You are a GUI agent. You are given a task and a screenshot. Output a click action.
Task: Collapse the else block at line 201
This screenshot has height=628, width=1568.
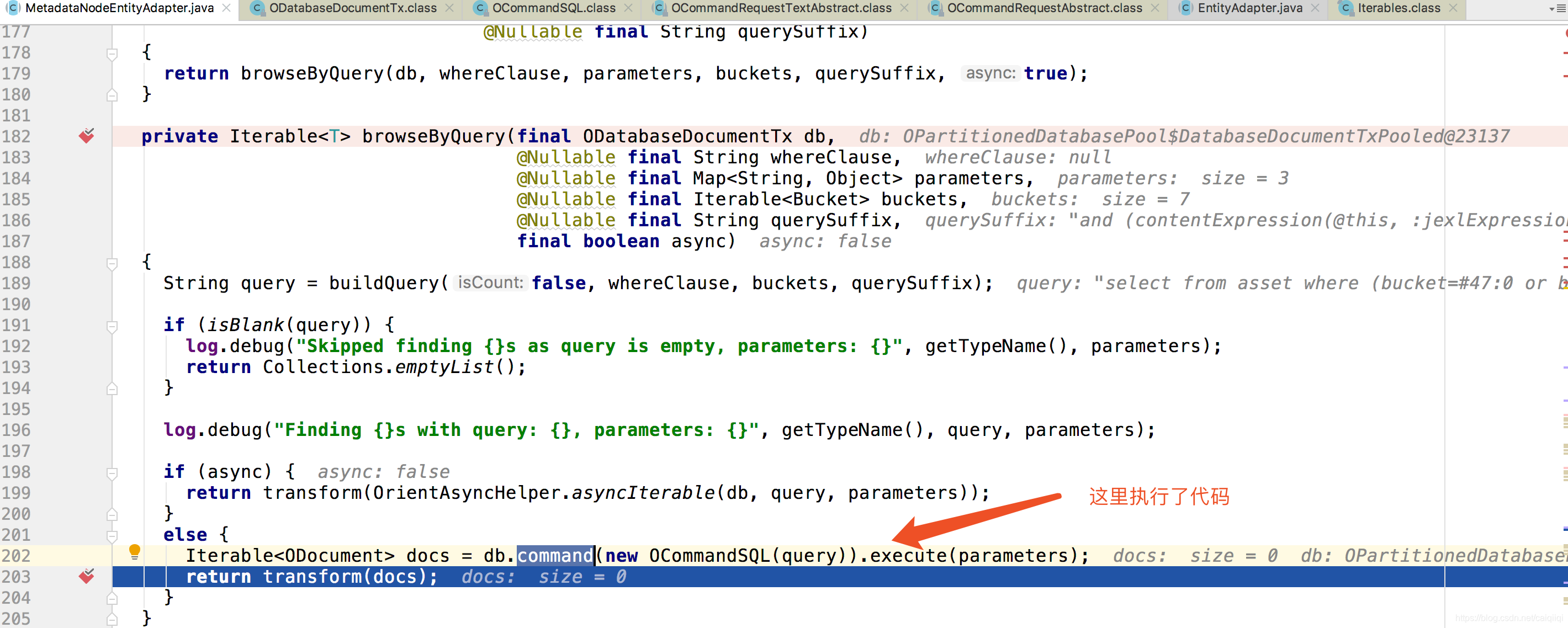[x=112, y=536]
